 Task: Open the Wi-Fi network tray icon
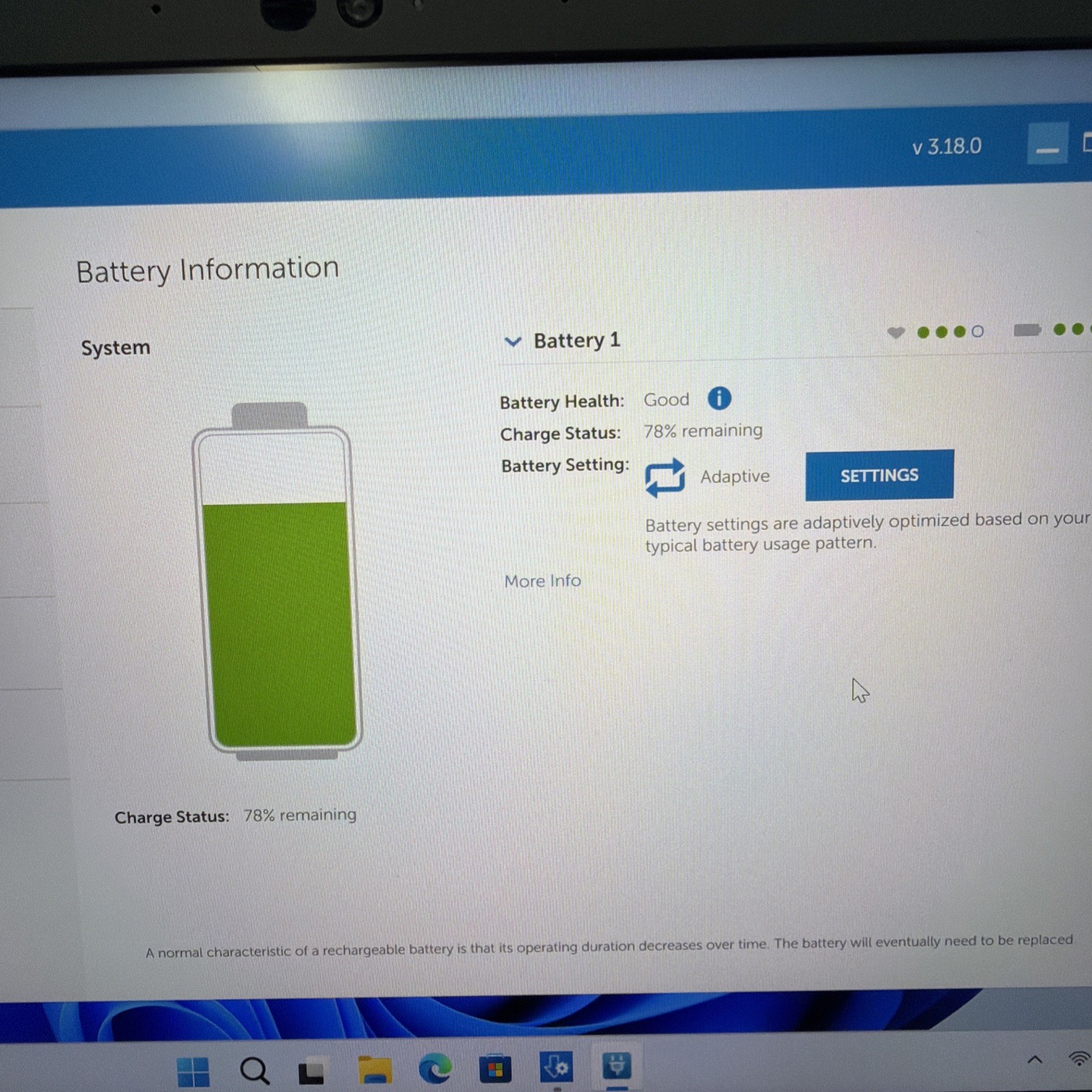1080,1059
